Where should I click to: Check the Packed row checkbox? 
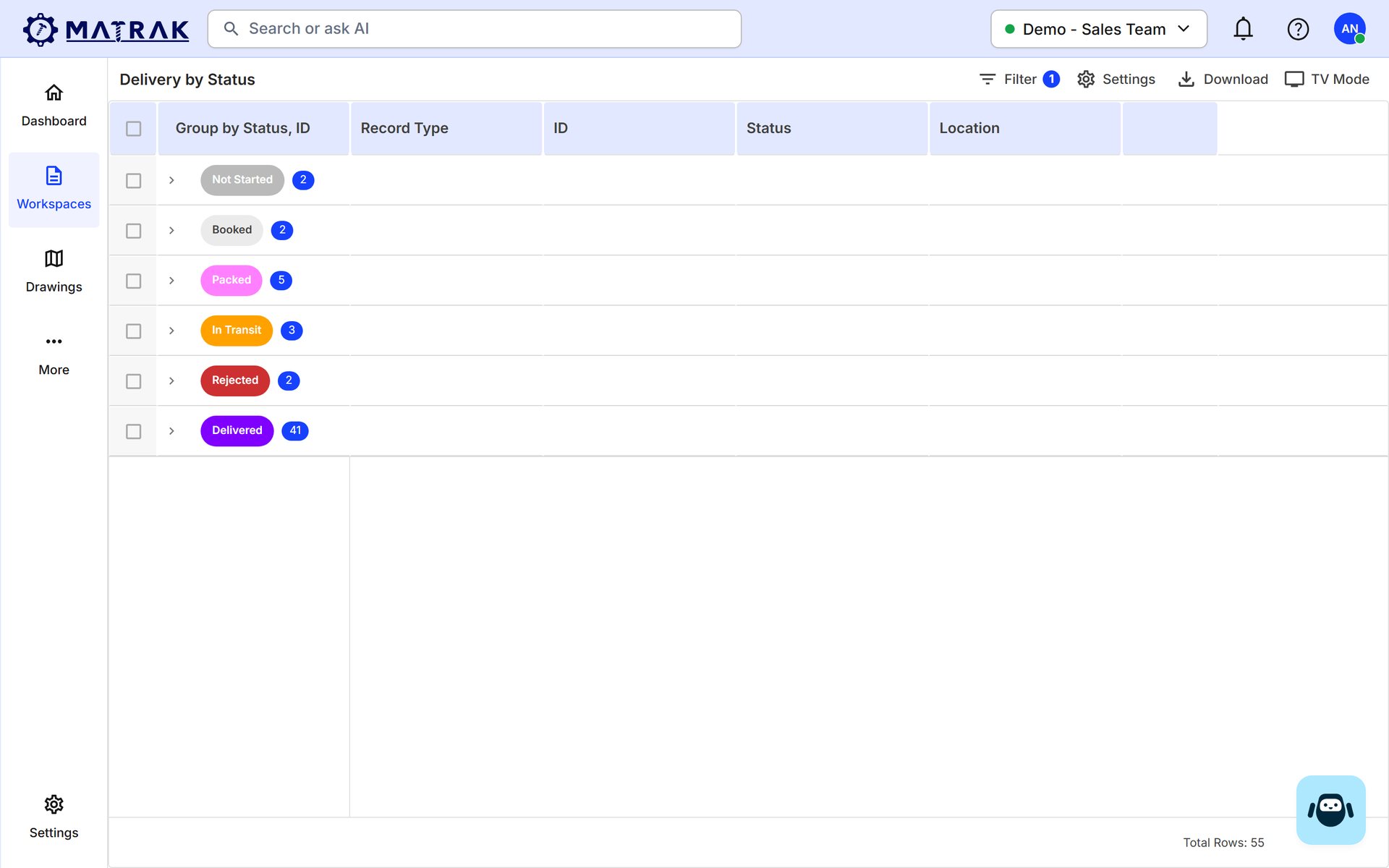tap(133, 281)
